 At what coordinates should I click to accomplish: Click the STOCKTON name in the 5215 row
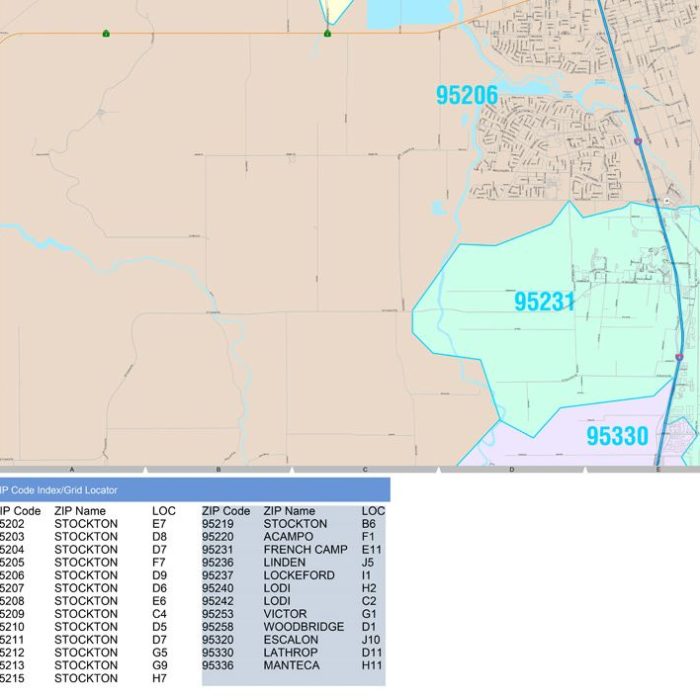[x=86, y=679]
